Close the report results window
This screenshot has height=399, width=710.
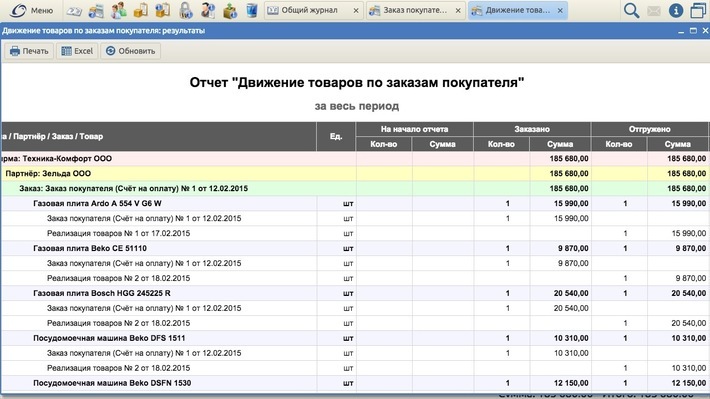tap(705, 31)
